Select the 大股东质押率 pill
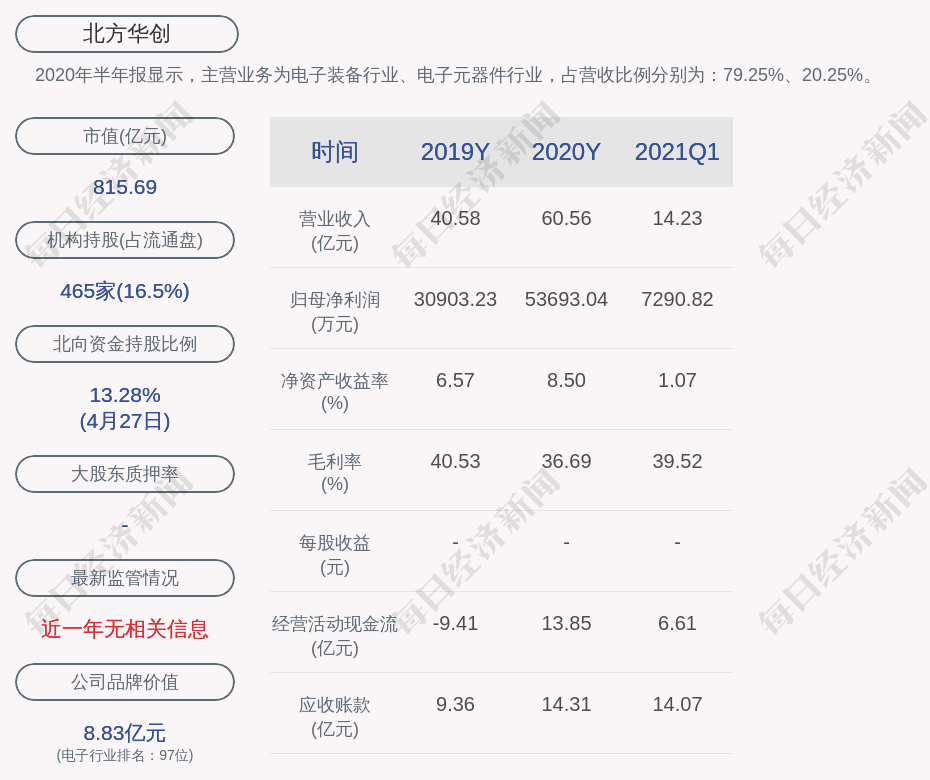Image resolution: width=930 pixels, height=780 pixels. (125, 474)
